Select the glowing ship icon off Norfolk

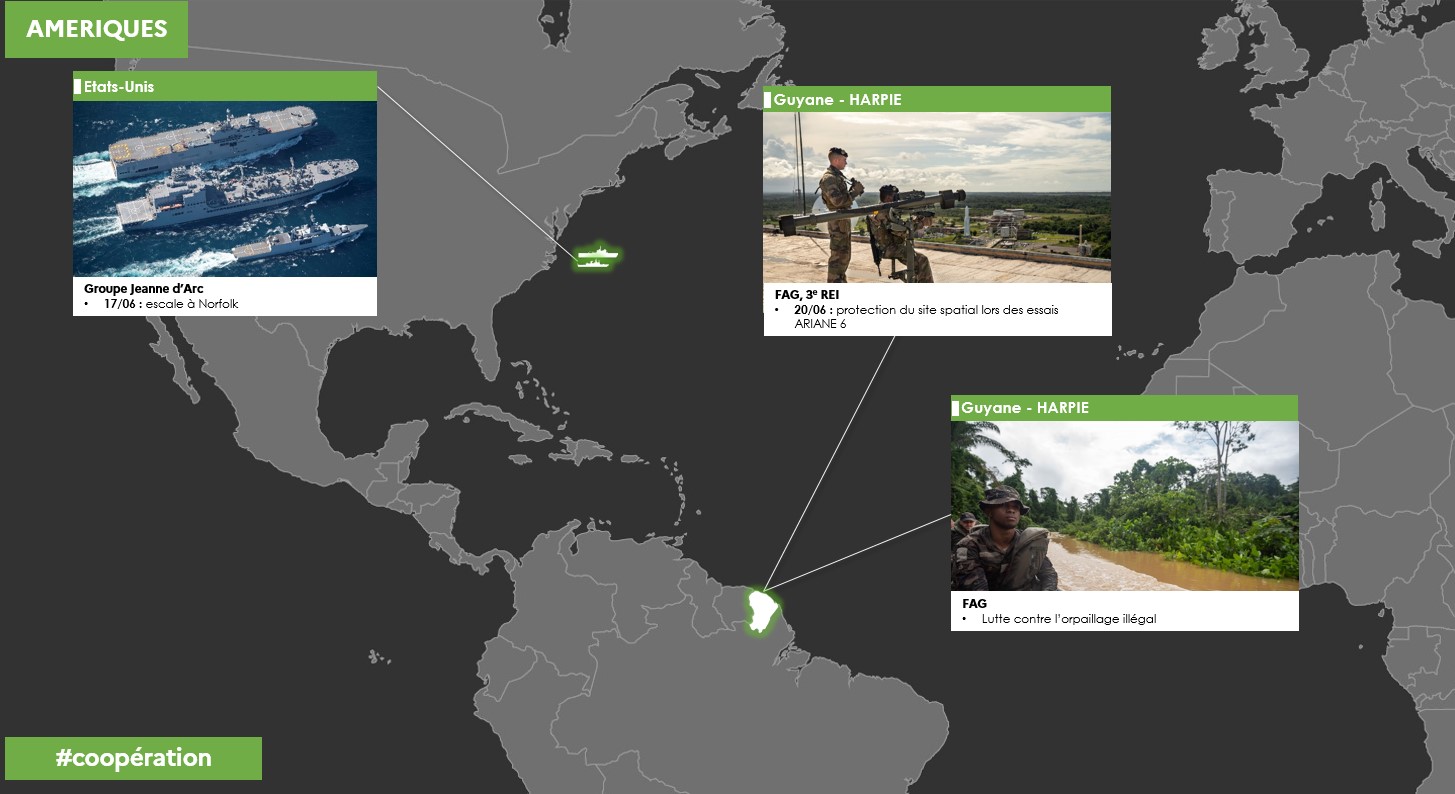[x=597, y=257]
